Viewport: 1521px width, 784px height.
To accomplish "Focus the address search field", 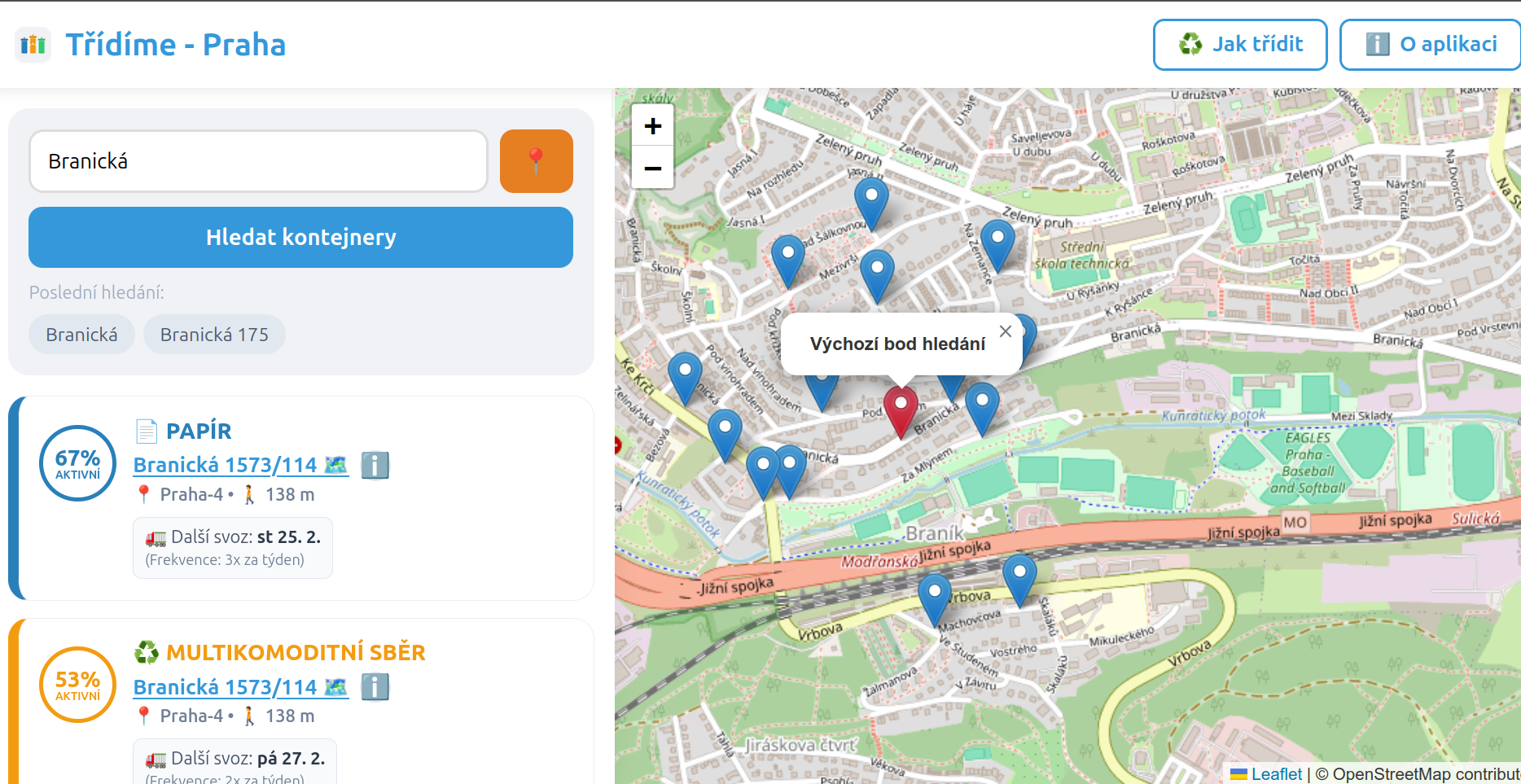I will (x=258, y=161).
